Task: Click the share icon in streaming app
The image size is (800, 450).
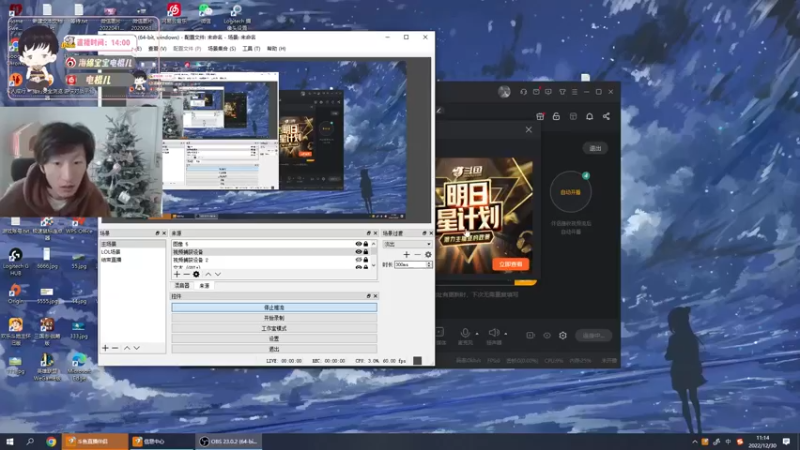Action: tap(606, 116)
